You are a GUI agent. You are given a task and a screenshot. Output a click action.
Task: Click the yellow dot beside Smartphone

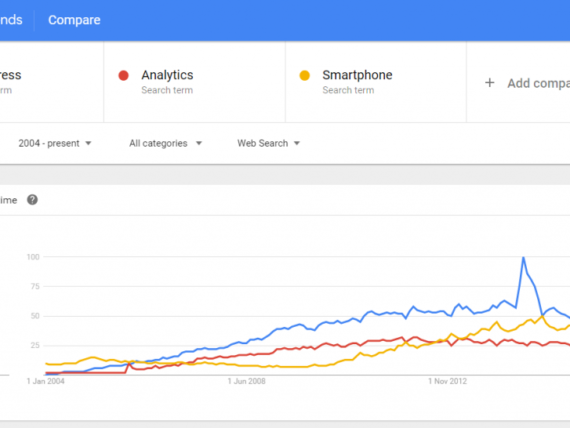click(305, 75)
